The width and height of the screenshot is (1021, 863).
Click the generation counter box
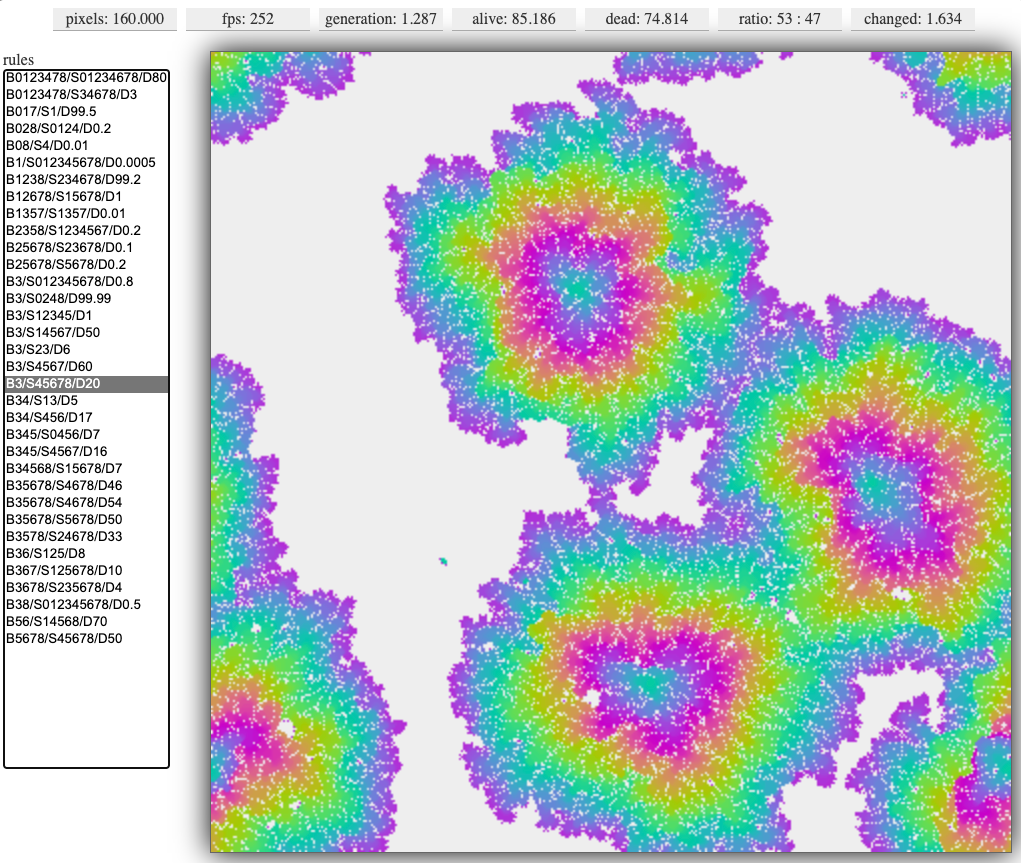[381, 19]
